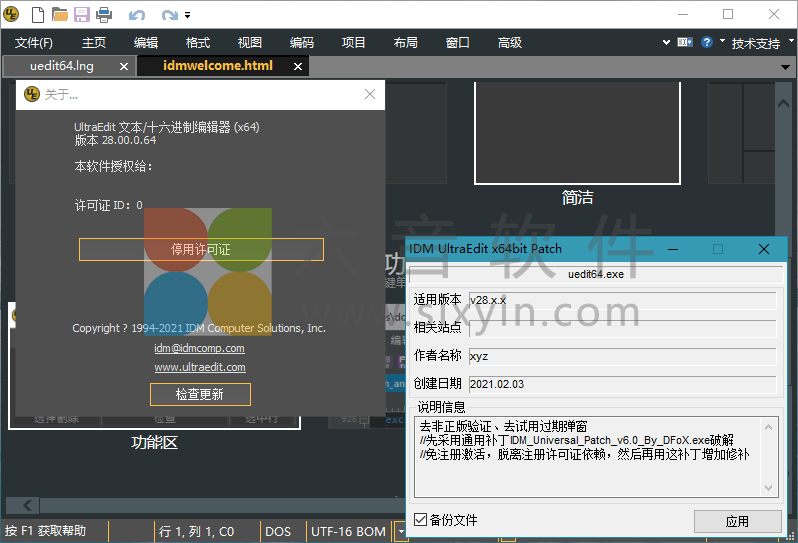Click the New file icon in toolbar
Viewport: 798px width, 543px height.
pyautogui.click(x=38, y=15)
